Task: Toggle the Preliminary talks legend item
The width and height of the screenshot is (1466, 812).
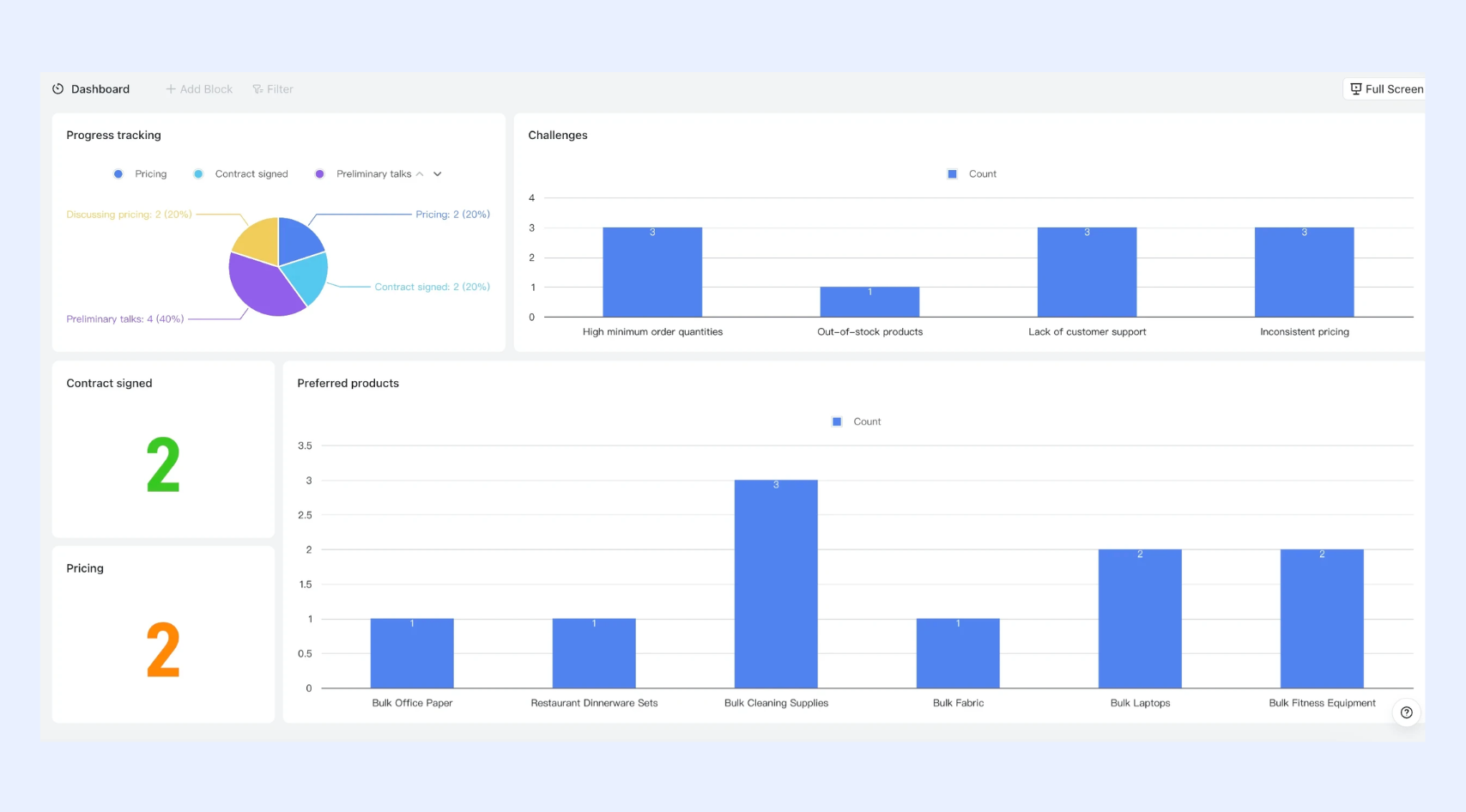Action: (x=363, y=174)
